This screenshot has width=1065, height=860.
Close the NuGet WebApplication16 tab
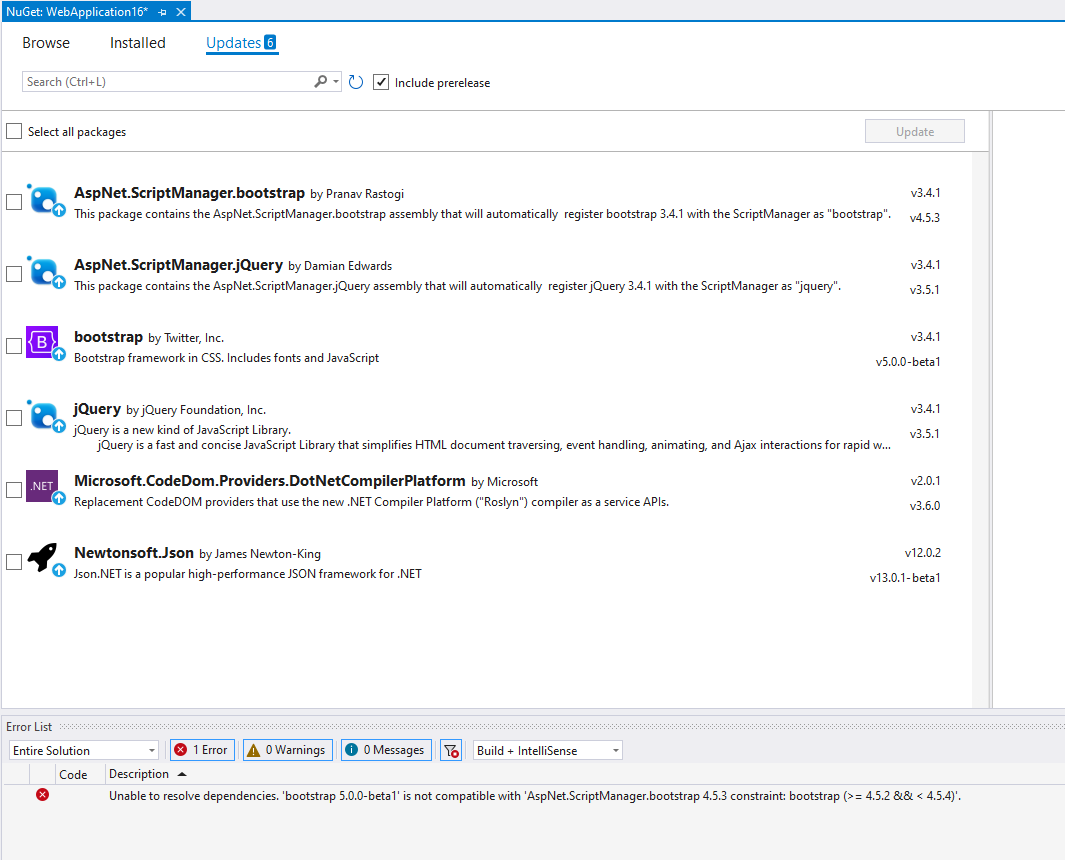[x=181, y=12]
